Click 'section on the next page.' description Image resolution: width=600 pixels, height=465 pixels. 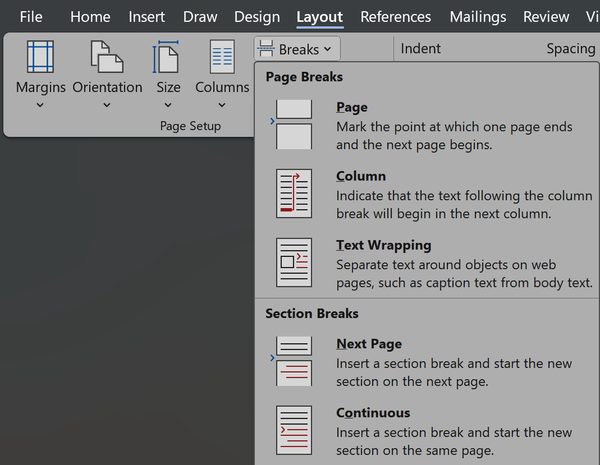(x=412, y=382)
